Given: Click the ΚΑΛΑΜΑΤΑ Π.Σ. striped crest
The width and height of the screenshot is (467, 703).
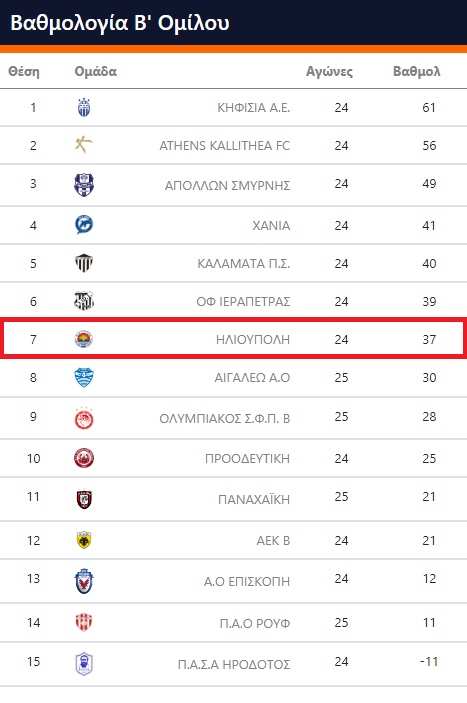Looking at the screenshot, I should coord(84,263).
